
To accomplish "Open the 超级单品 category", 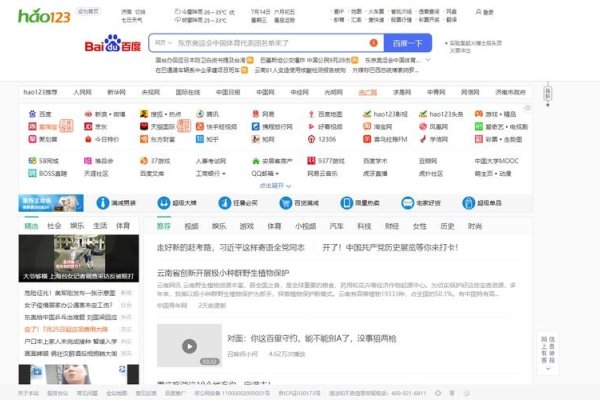I will pyautogui.click(x=482, y=203).
